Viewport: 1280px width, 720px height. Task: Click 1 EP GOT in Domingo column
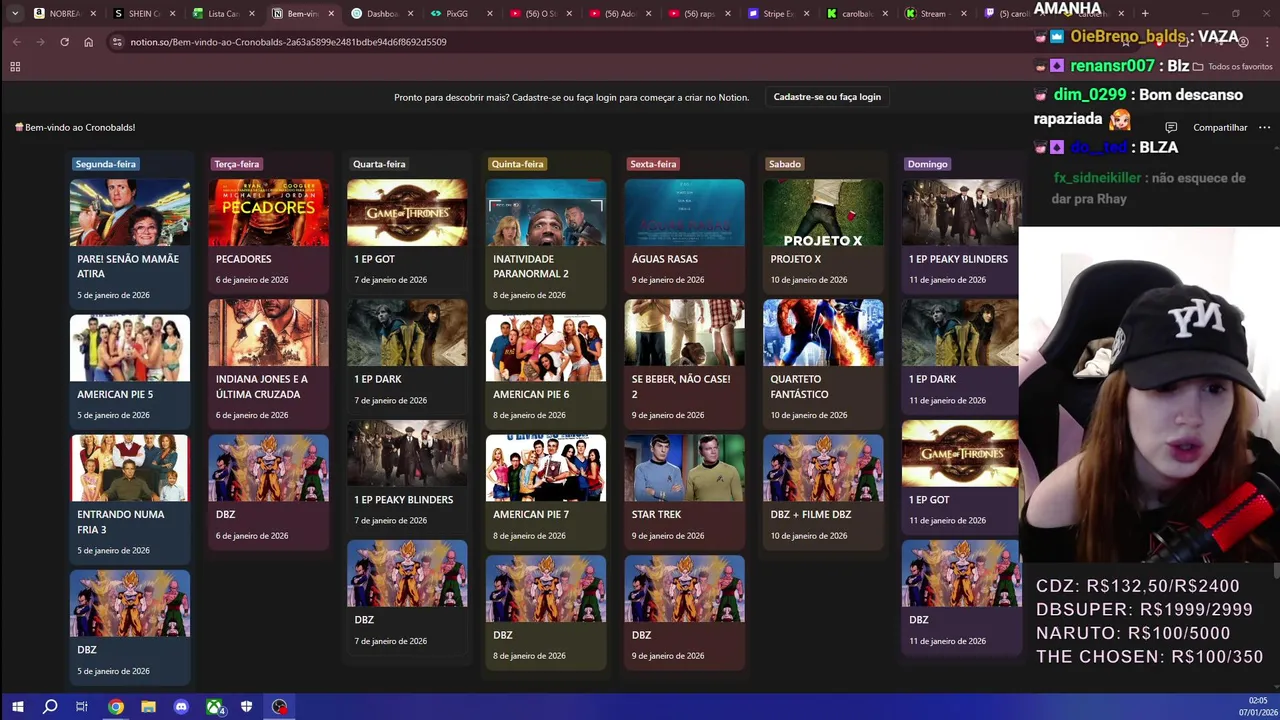tap(929, 499)
